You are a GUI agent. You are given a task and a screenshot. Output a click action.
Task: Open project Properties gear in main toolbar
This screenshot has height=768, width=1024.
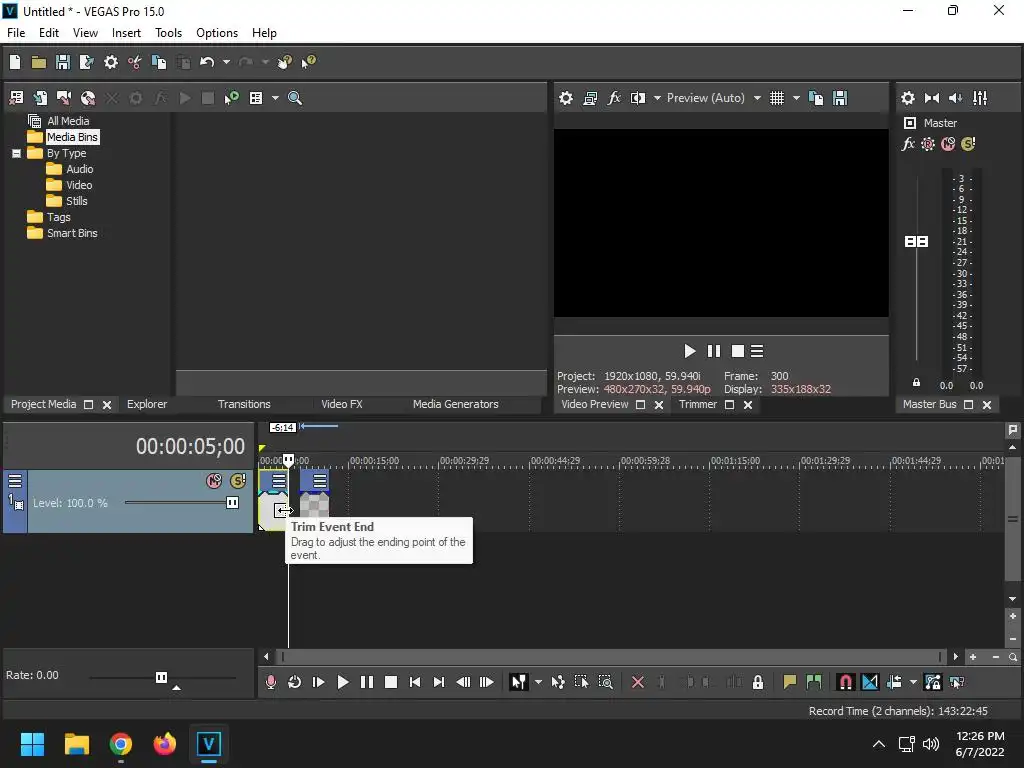(111, 62)
